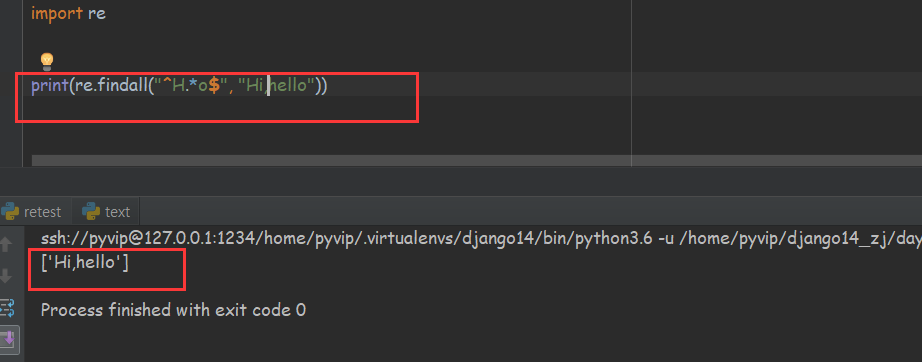Screen dimensions: 922x362
Task: Toggle soft-wrap in the run console
Action: (7, 307)
